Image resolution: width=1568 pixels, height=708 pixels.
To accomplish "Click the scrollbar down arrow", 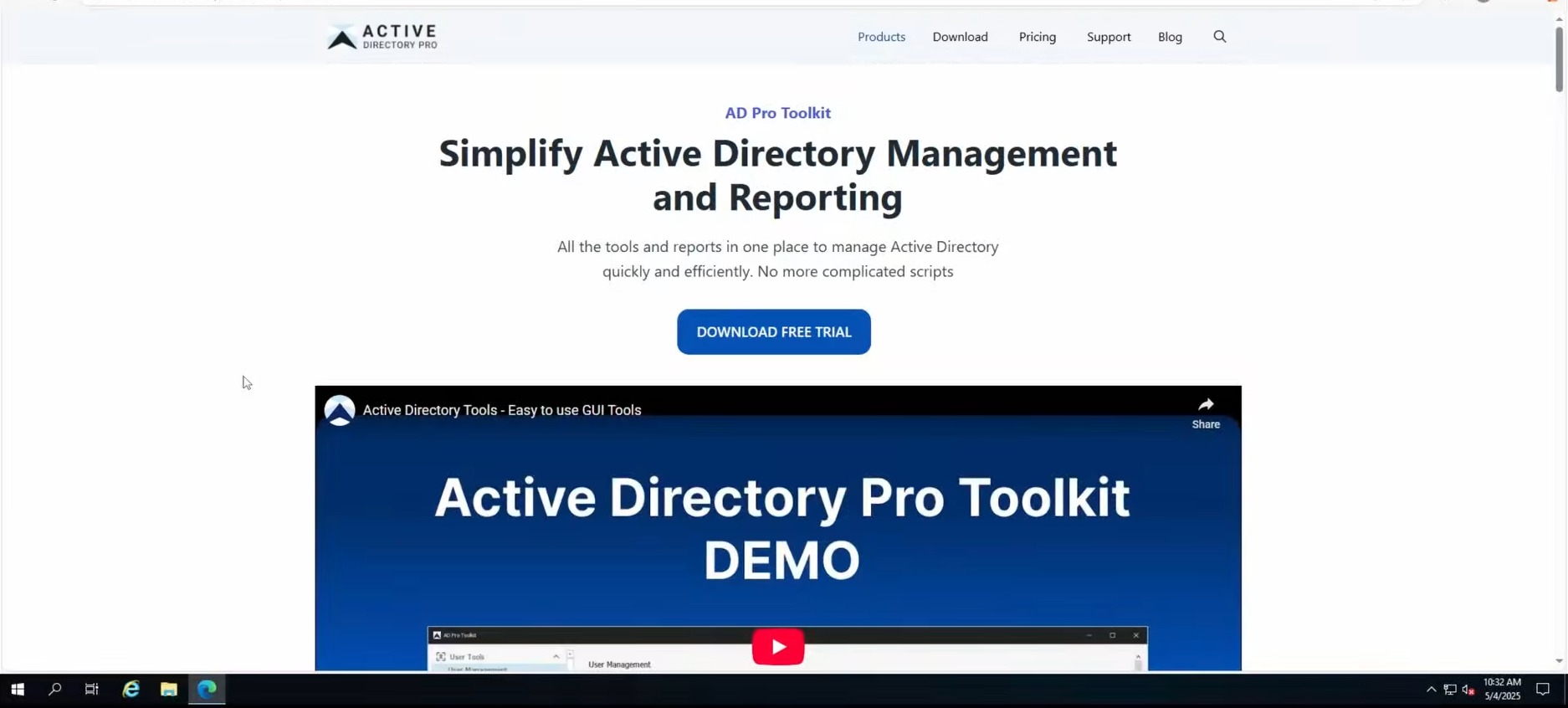I will click(1559, 661).
